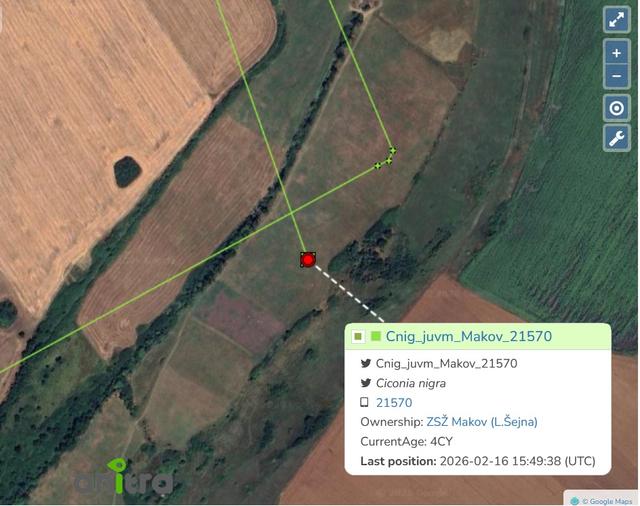The width and height of the screenshot is (640, 506).
Task: Open the Cnig_juvm_Makov_21570 title link
Action: [x=469, y=336]
